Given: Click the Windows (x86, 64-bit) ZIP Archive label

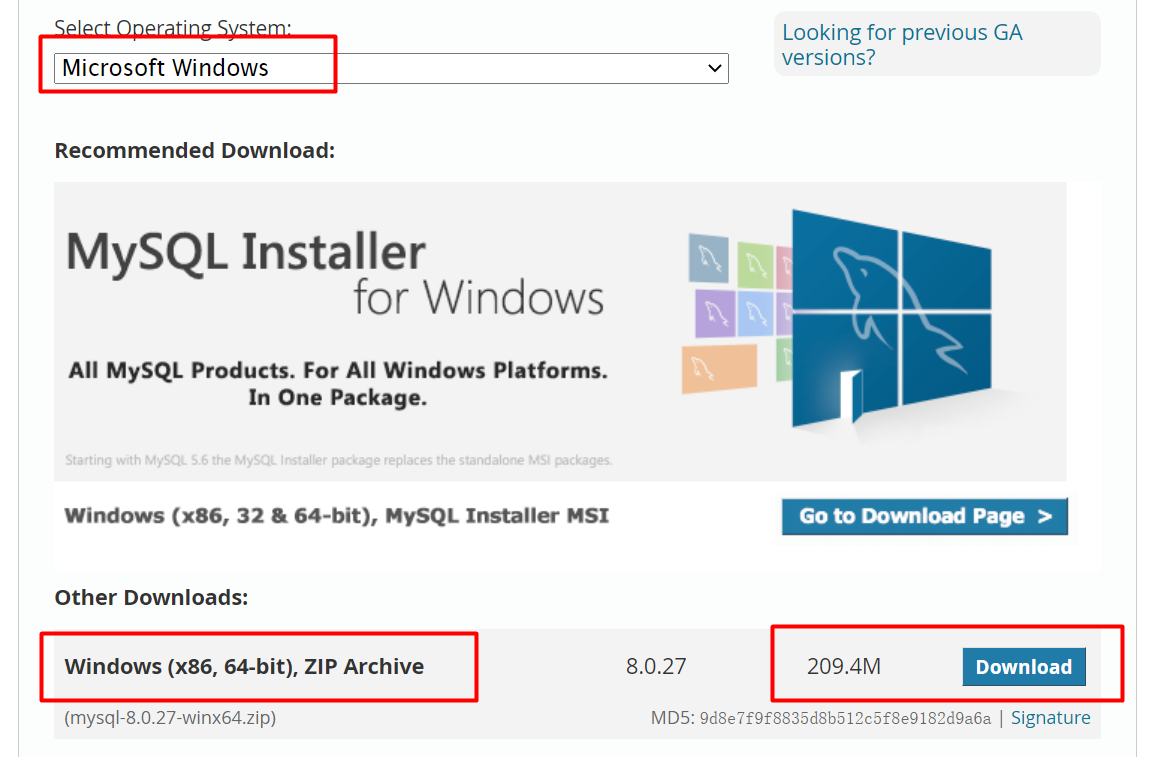Looking at the screenshot, I should pos(243,665).
